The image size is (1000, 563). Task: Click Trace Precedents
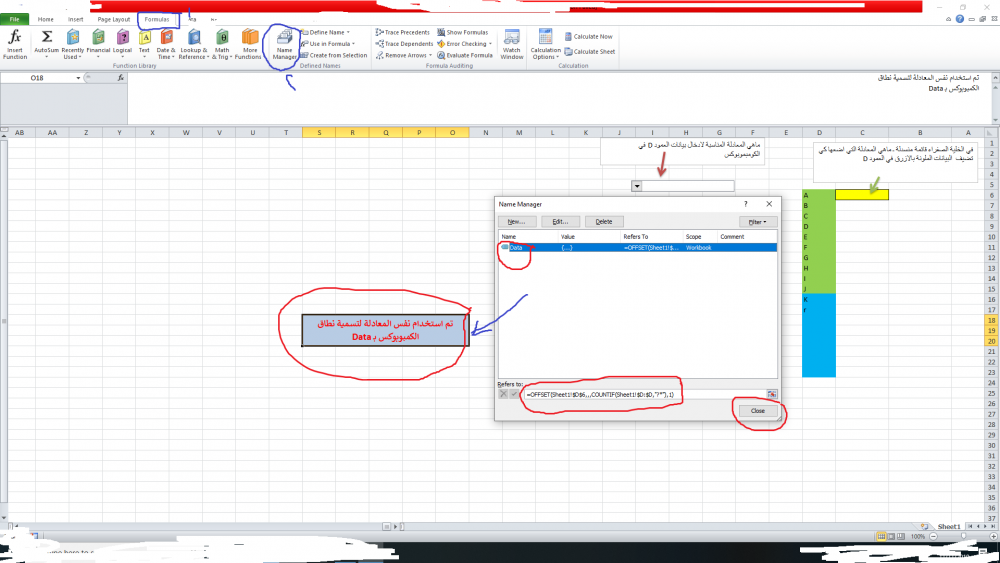click(x=402, y=32)
